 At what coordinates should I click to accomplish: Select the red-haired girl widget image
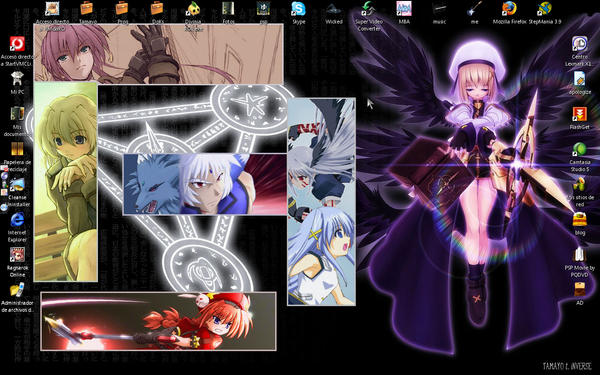(x=158, y=321)
